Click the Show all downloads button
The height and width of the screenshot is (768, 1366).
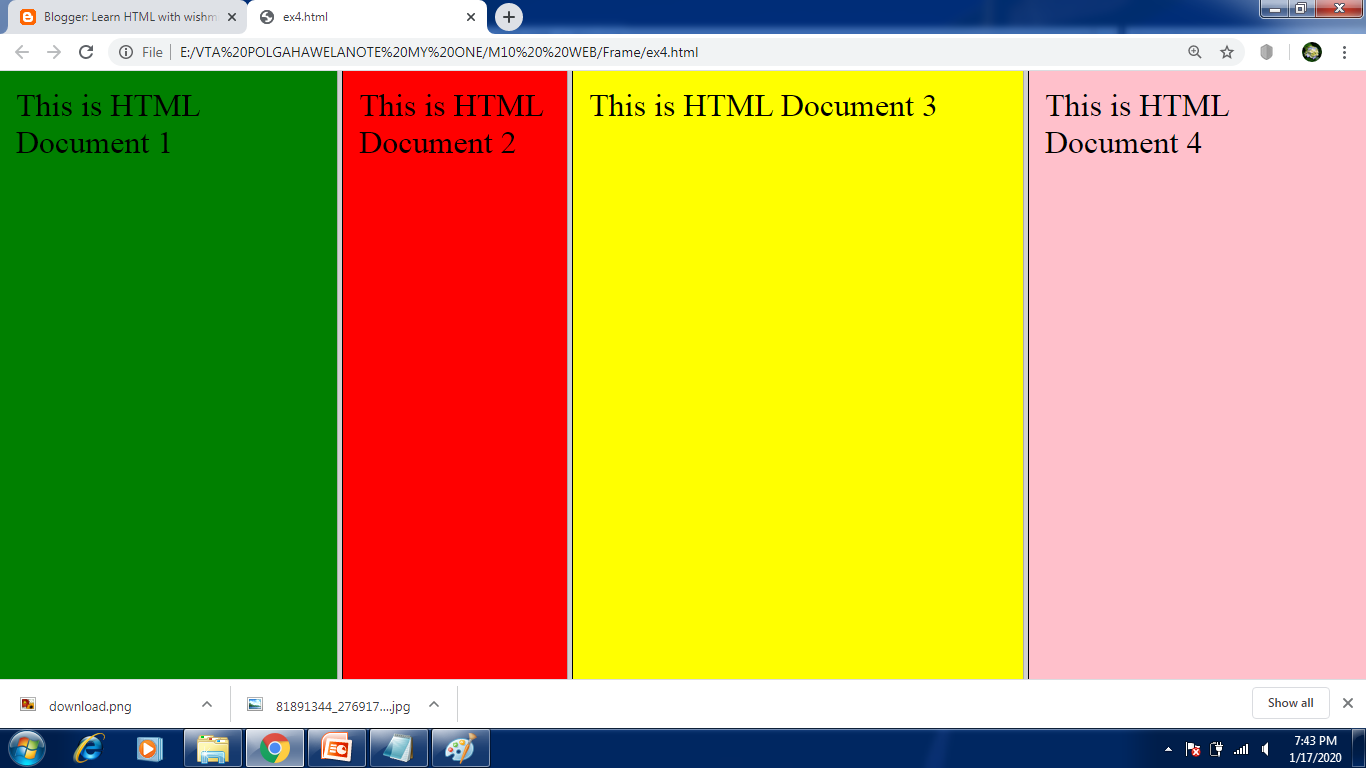tap(1290, 702)
